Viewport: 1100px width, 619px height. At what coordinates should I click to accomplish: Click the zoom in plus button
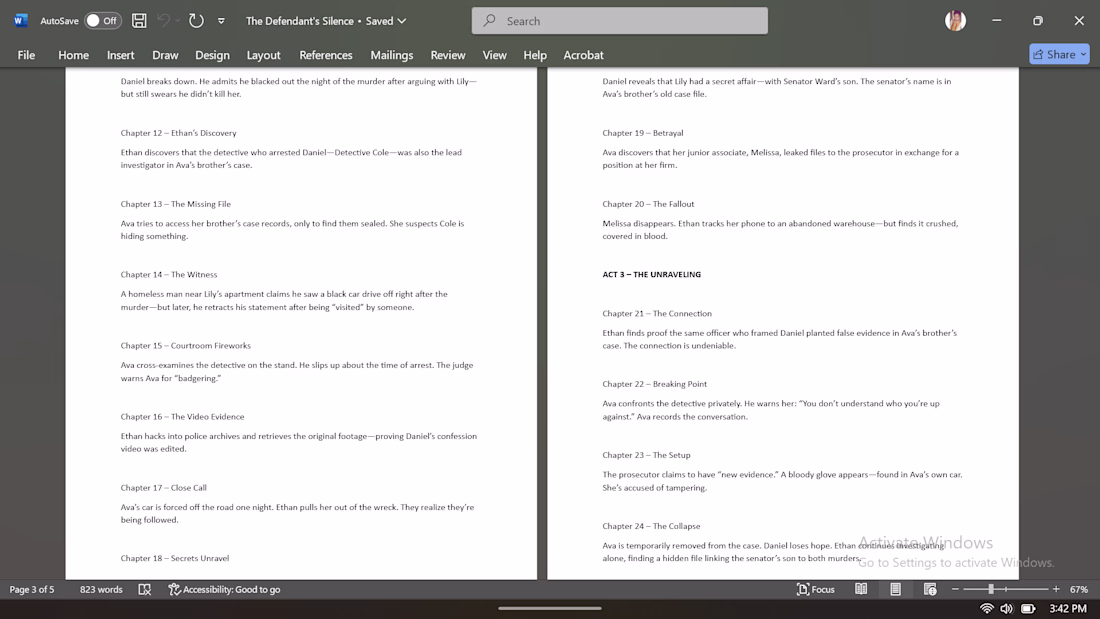(1056, 590)
